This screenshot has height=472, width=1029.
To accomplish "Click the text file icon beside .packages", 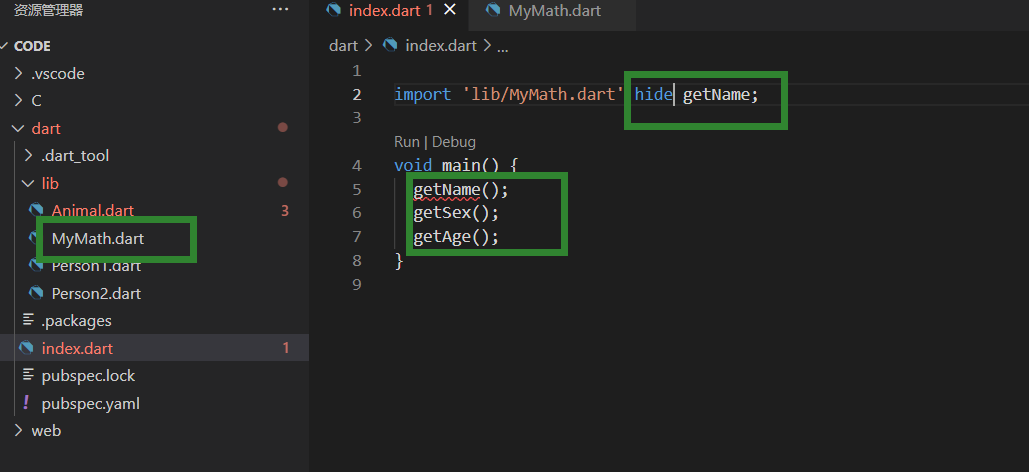I will 28,320.
